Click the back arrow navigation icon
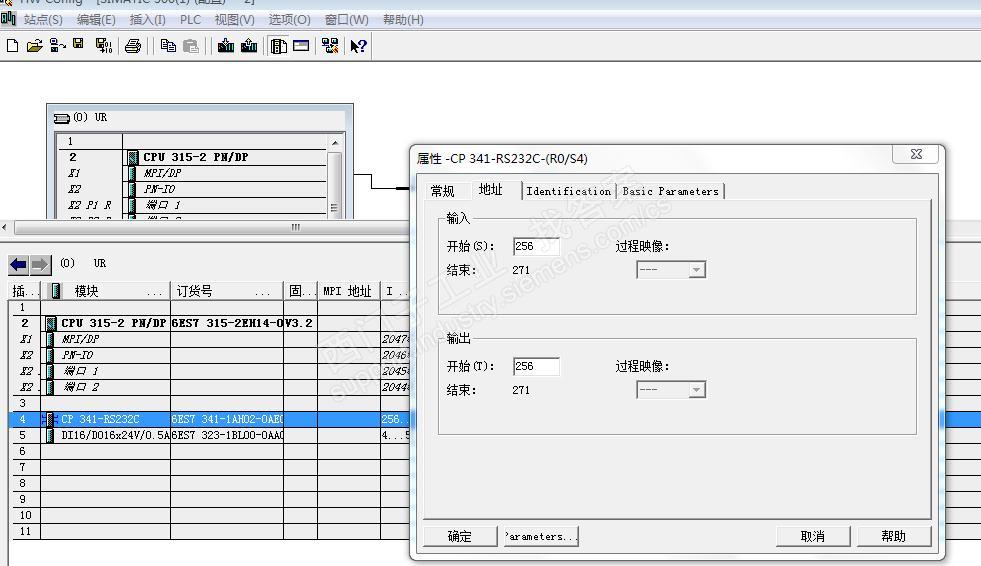The image size is (981, 566). [18, 265]
